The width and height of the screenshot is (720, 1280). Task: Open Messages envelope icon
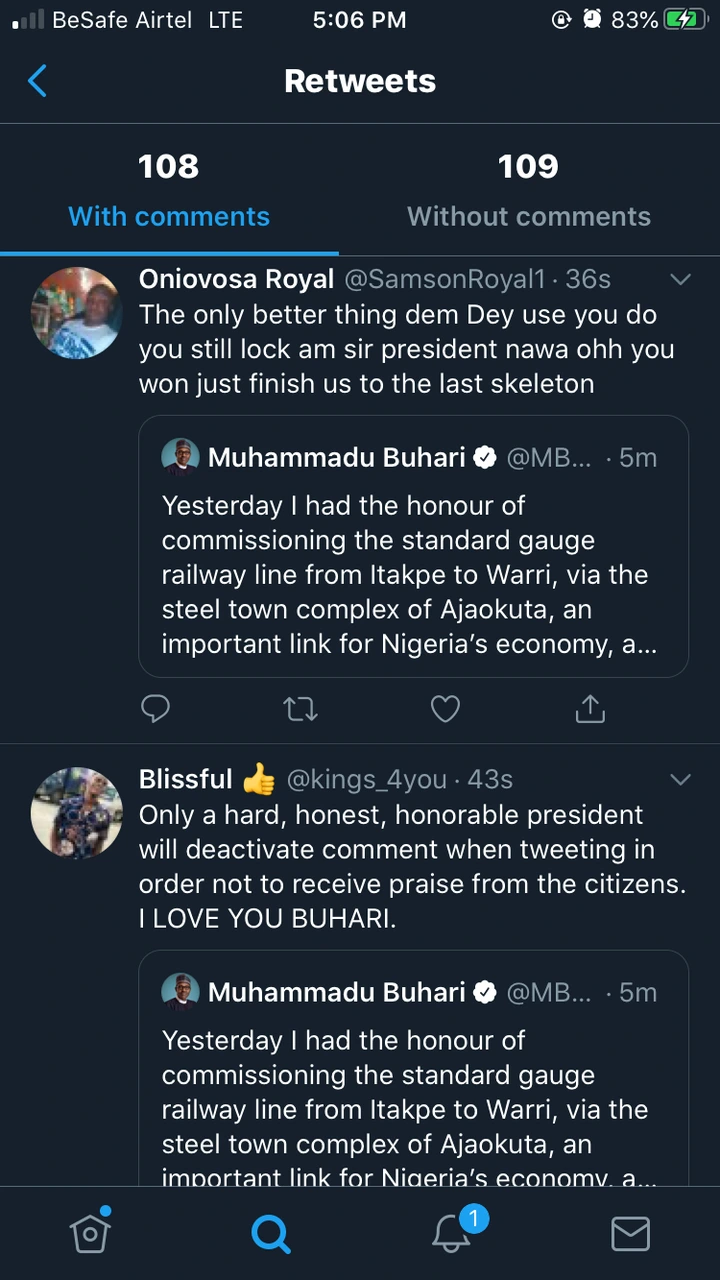[630, 1233]
